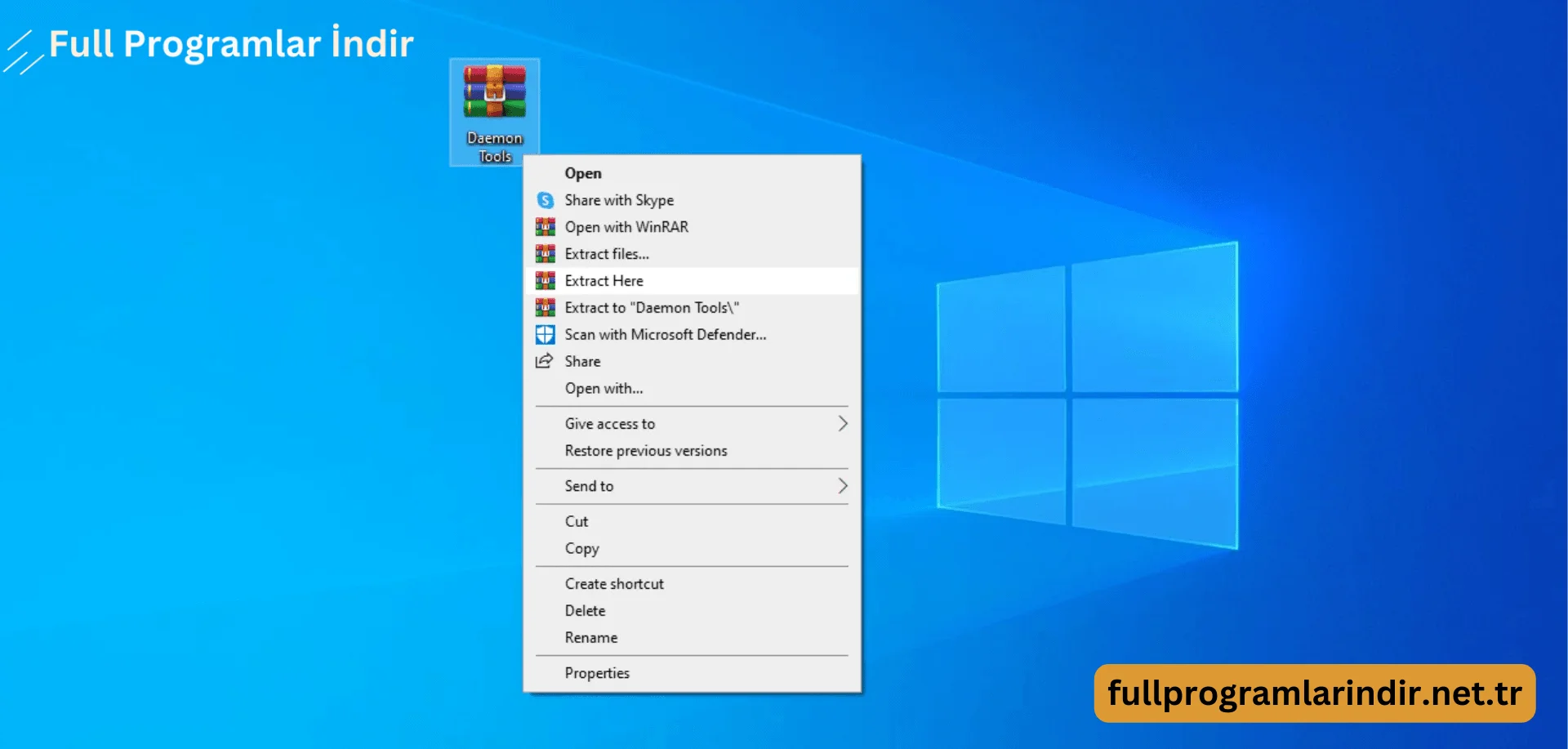Click WinRAR icon beside Open with WinRAR
Screen dimensions: 1568x749
[x=545, y=227]
